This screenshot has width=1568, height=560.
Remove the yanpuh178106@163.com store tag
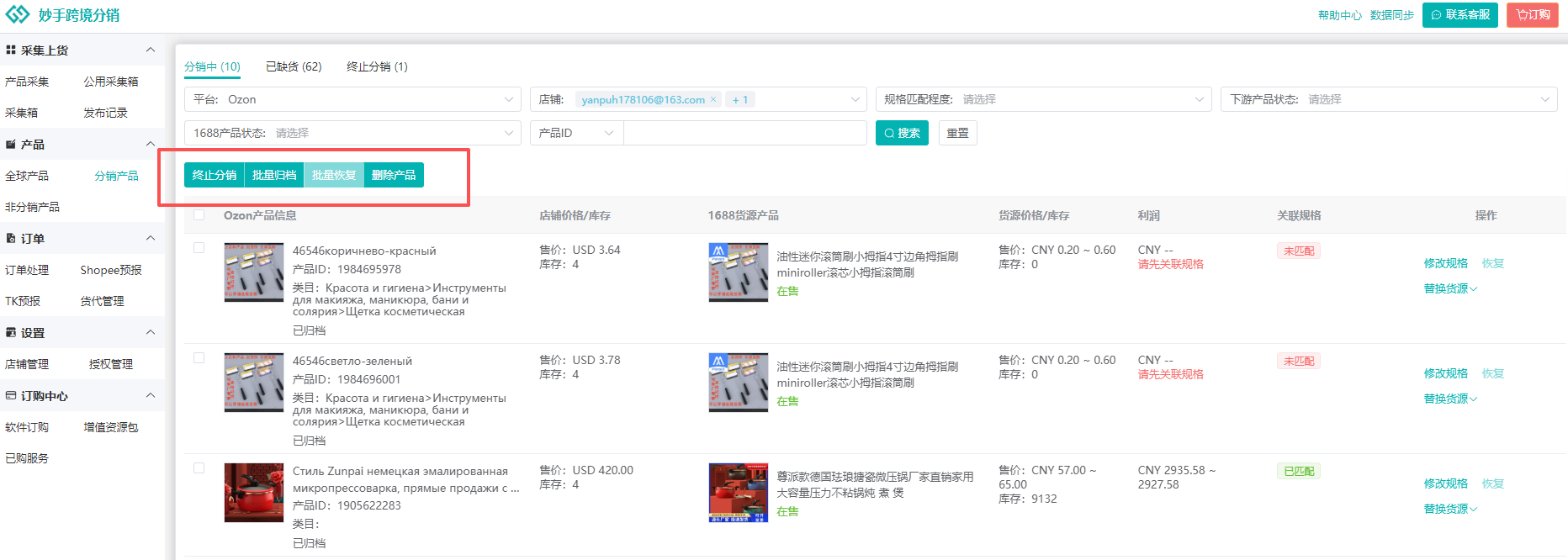tap(713, 99)
